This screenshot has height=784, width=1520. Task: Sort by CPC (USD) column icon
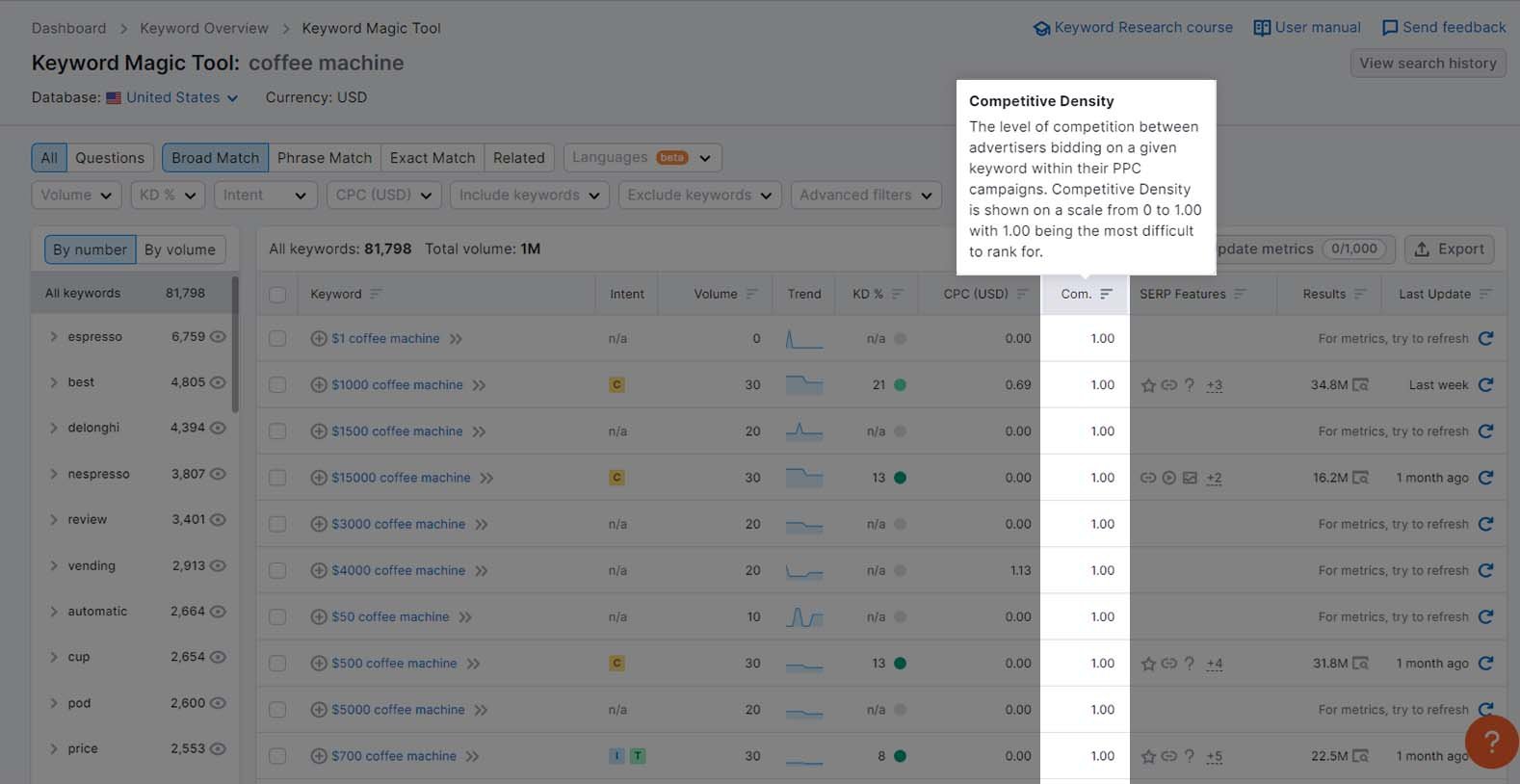(x=1022, y=294)
